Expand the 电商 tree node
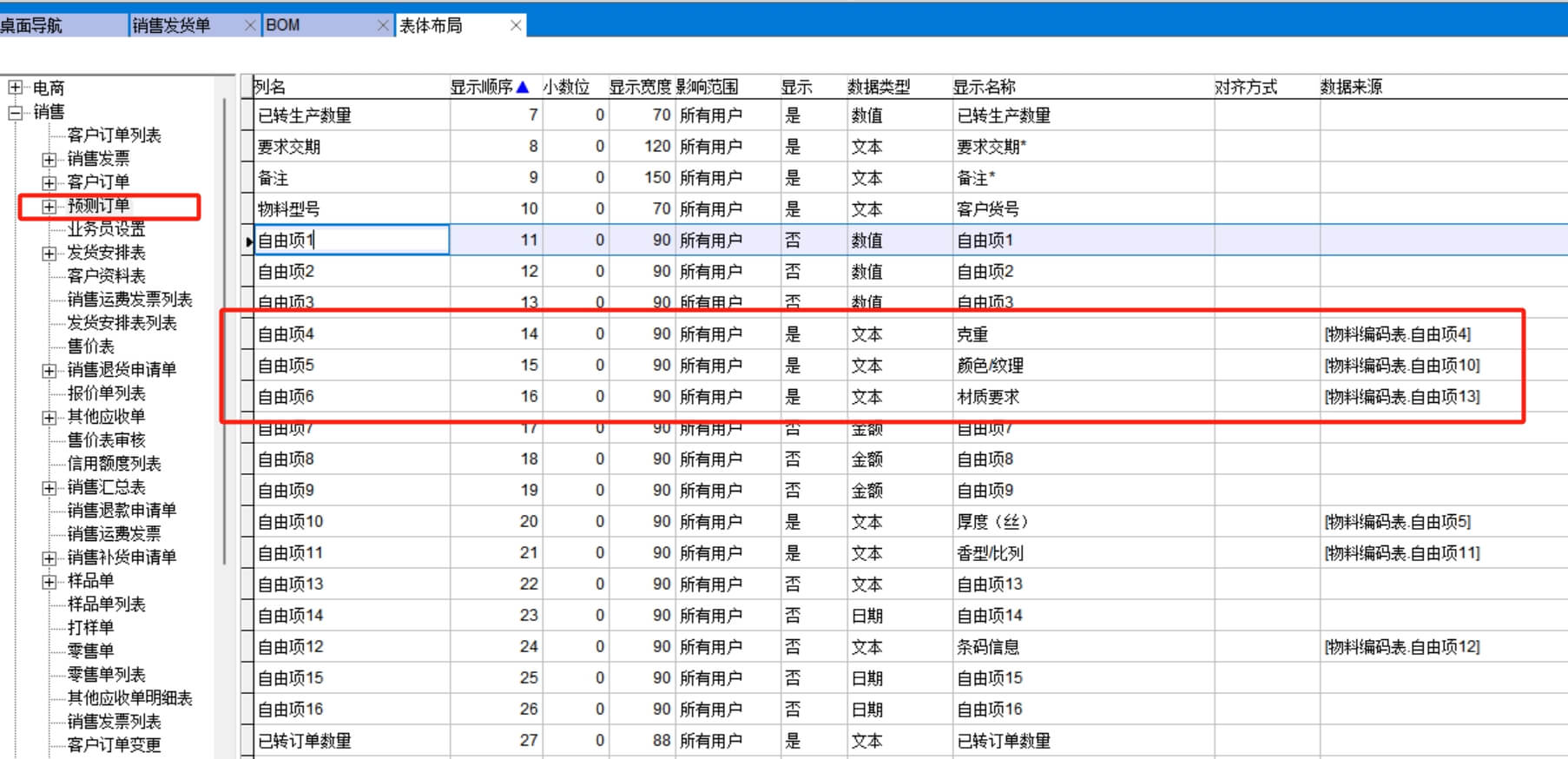This screenshot has height=759, width=1568. point(15,88)
